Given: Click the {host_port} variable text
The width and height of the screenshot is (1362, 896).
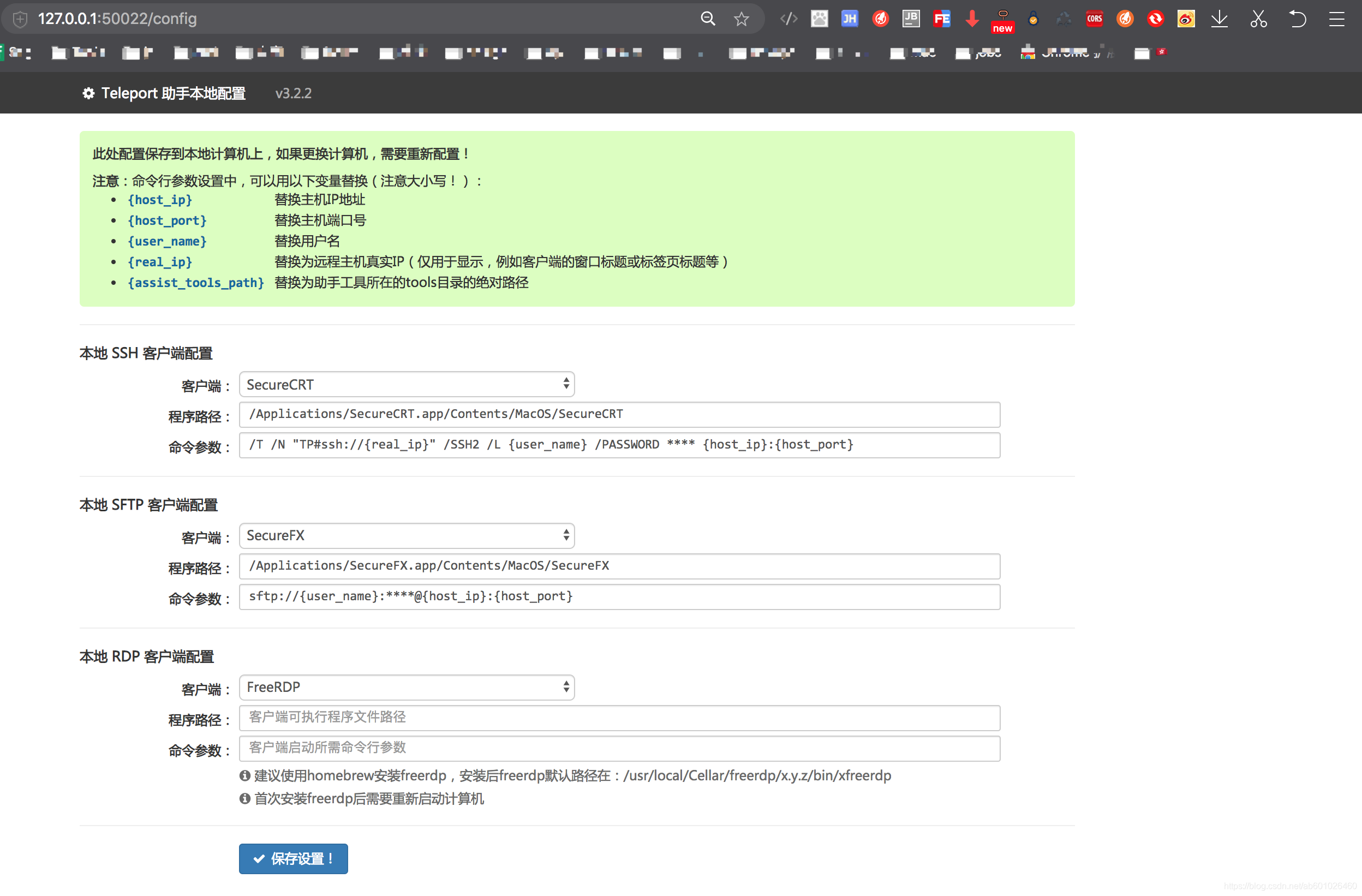Looking at the screenshot, I should [167, 220].
